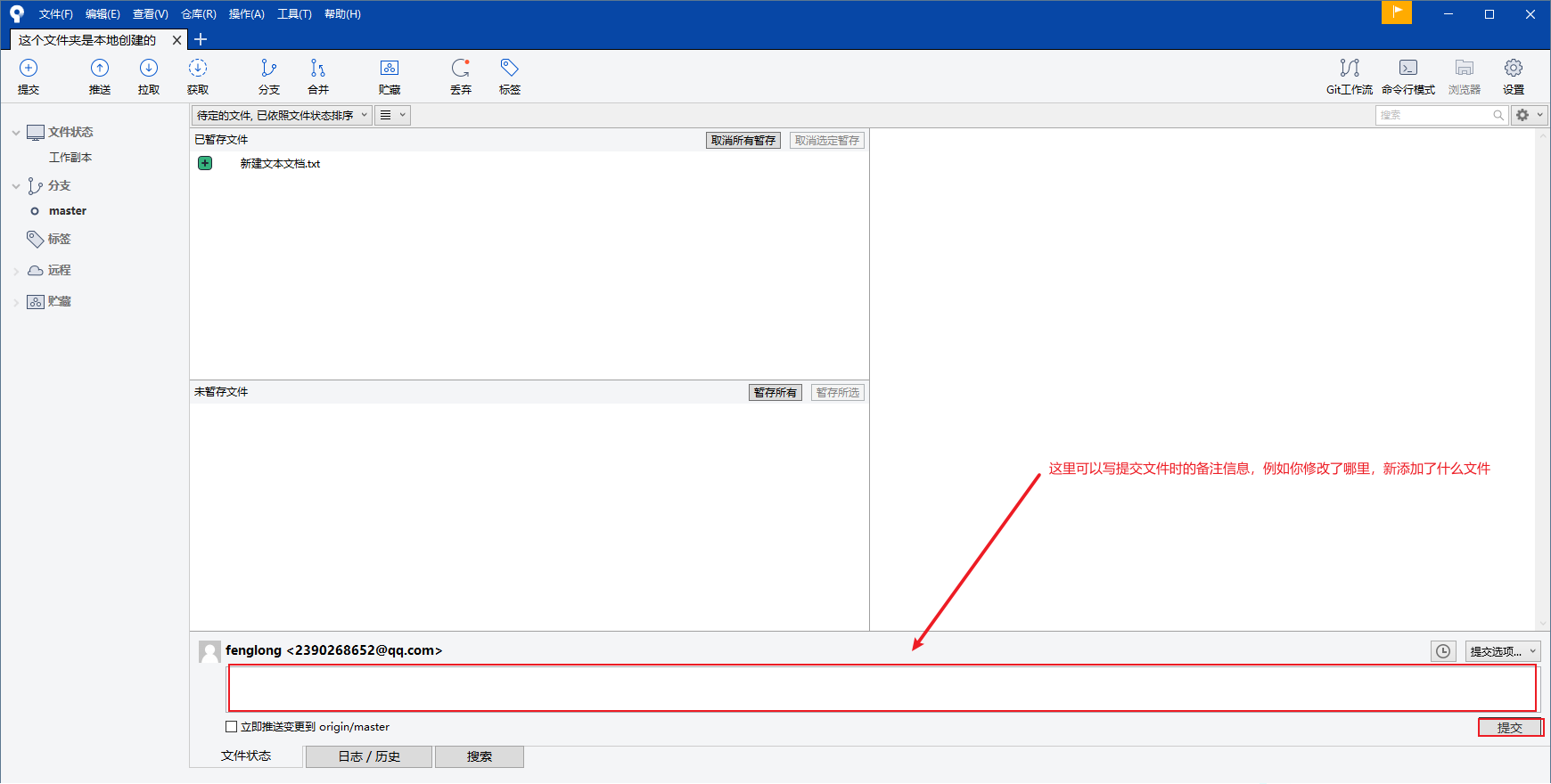Click 暂存所有 button
The image size is (1551, 784).
775,393
